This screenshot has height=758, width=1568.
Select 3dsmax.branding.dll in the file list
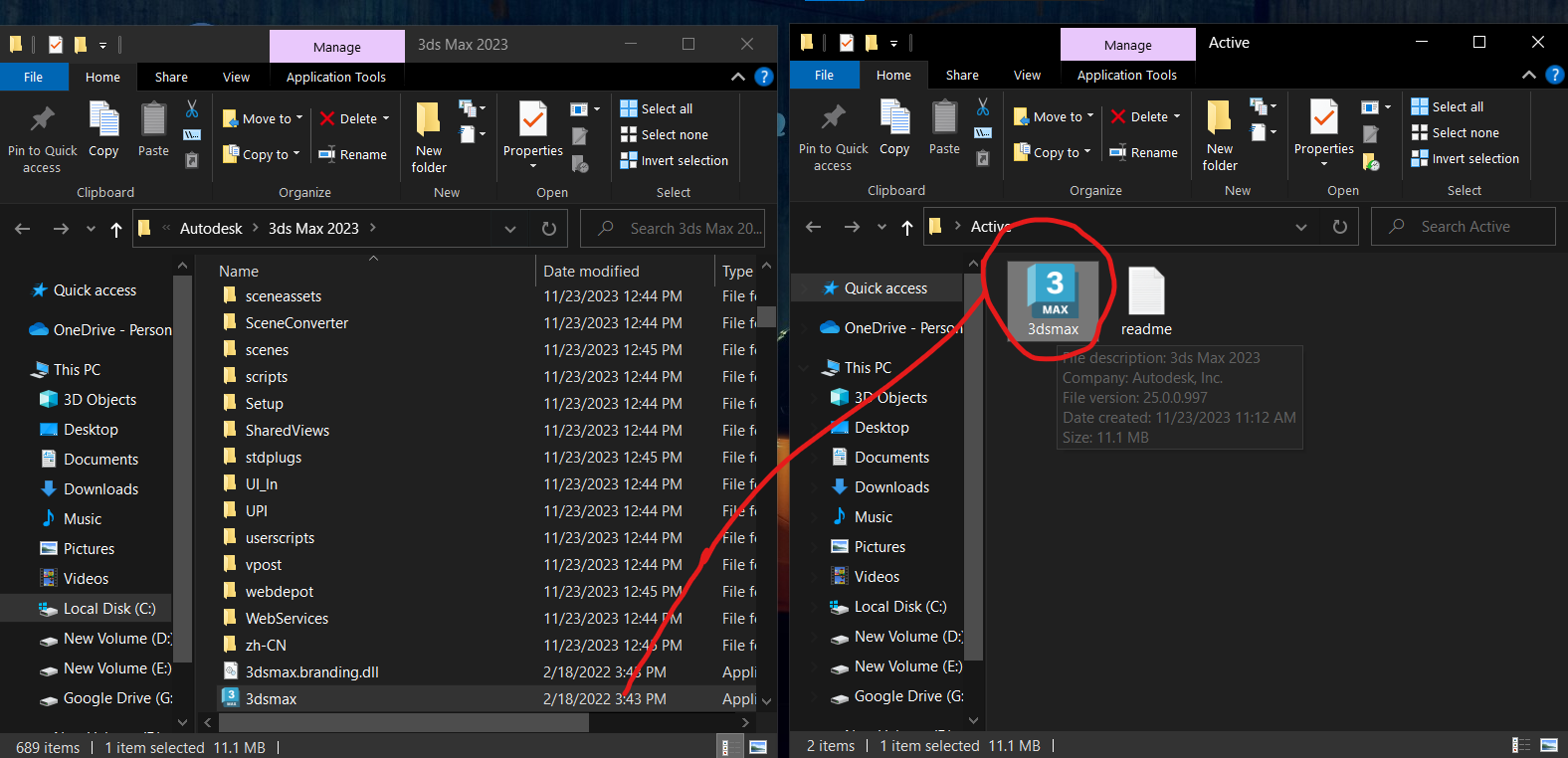311,672
